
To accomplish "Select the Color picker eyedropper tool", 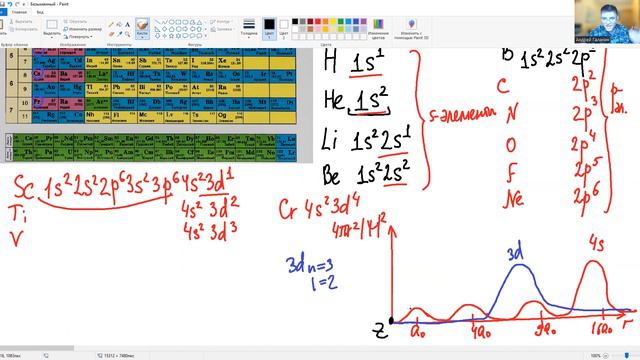I will coord(119,34).
